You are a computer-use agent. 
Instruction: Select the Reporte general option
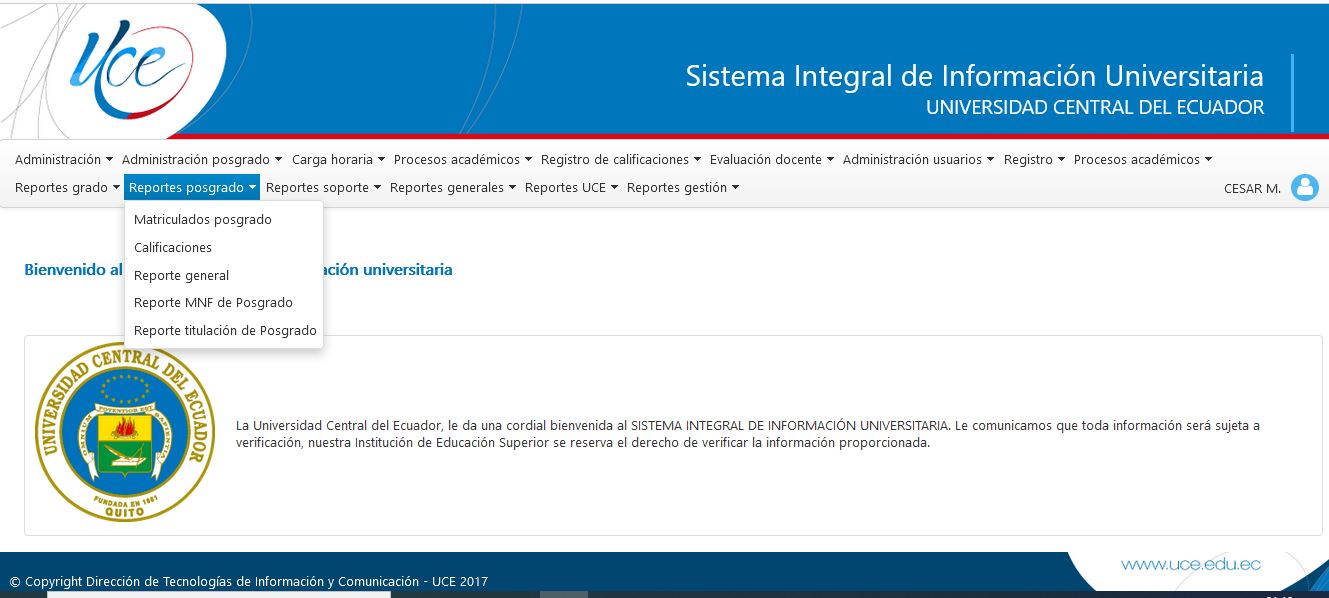224,275
